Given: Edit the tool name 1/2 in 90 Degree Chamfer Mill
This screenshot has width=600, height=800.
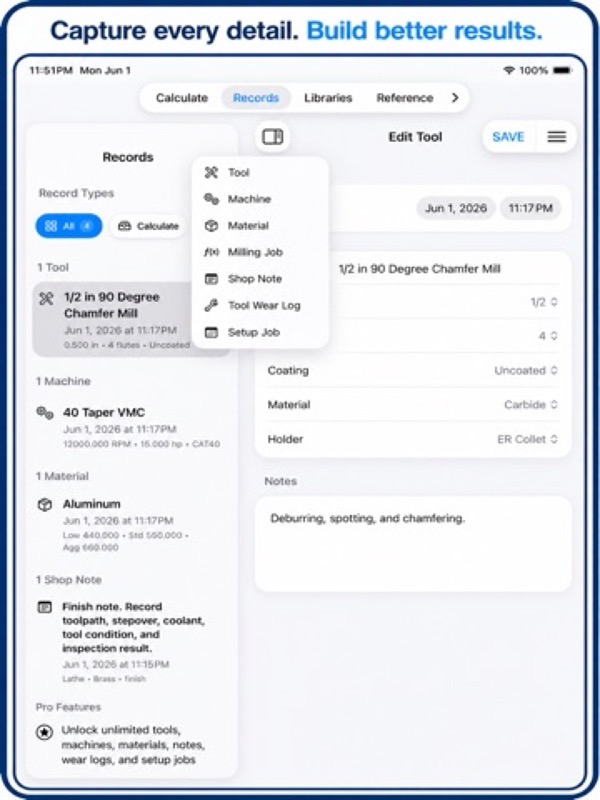Looking at the screenshot, I should coord(419,269).
